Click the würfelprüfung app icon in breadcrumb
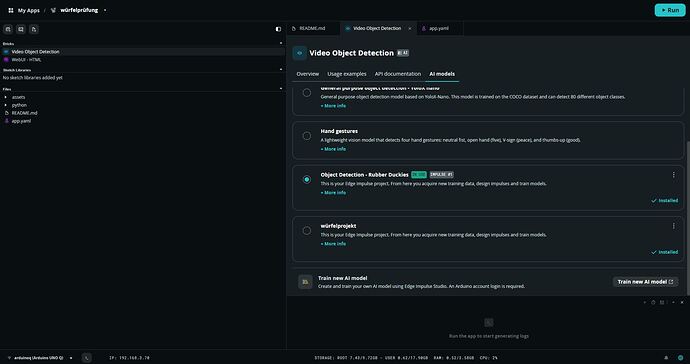This screenshot has height=364, width=690. (x=53, y=10)
